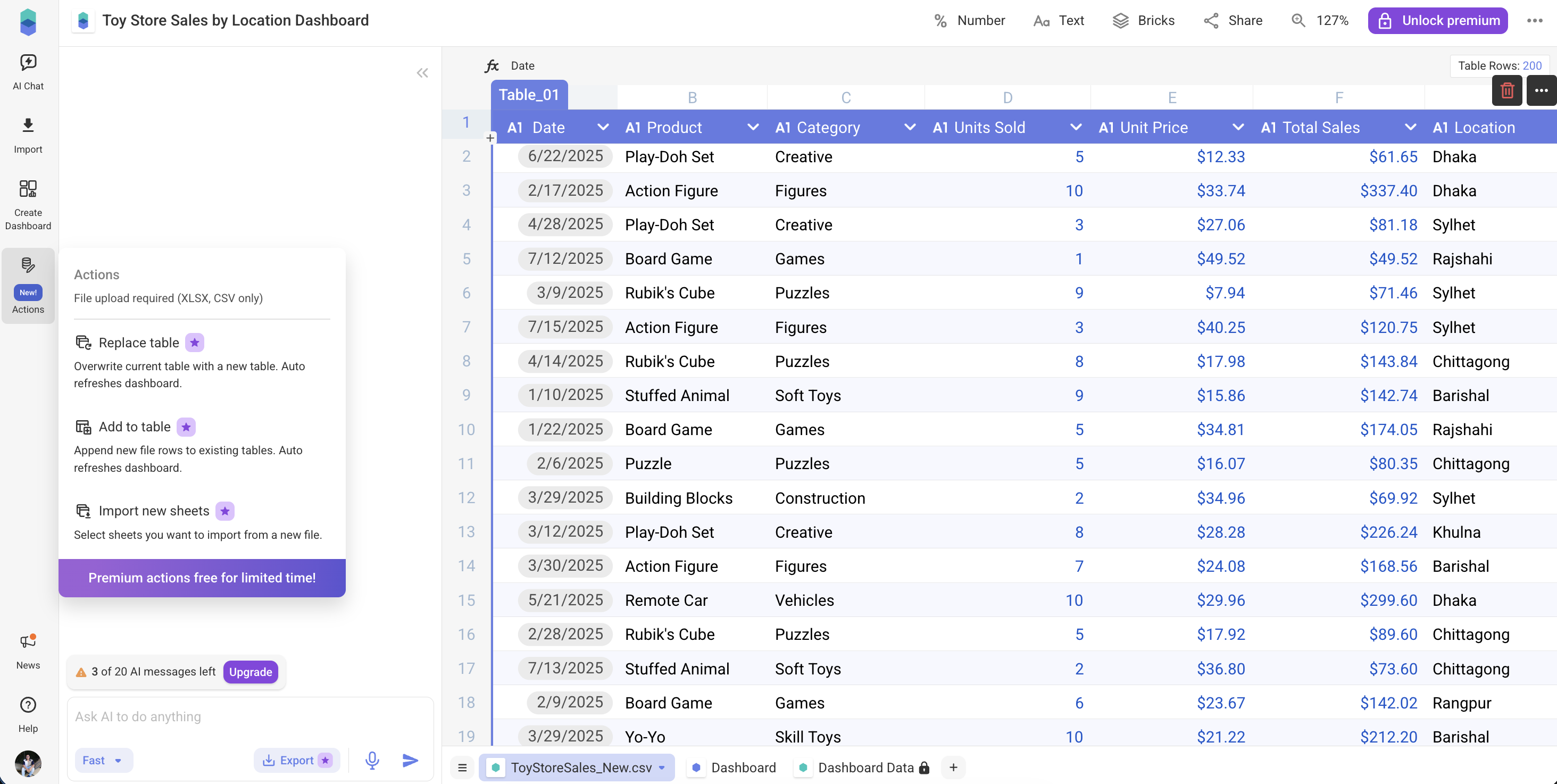Click the Unlock premium button
Viewport: 1557px width, 784px height.
[x=1437, y=21]
